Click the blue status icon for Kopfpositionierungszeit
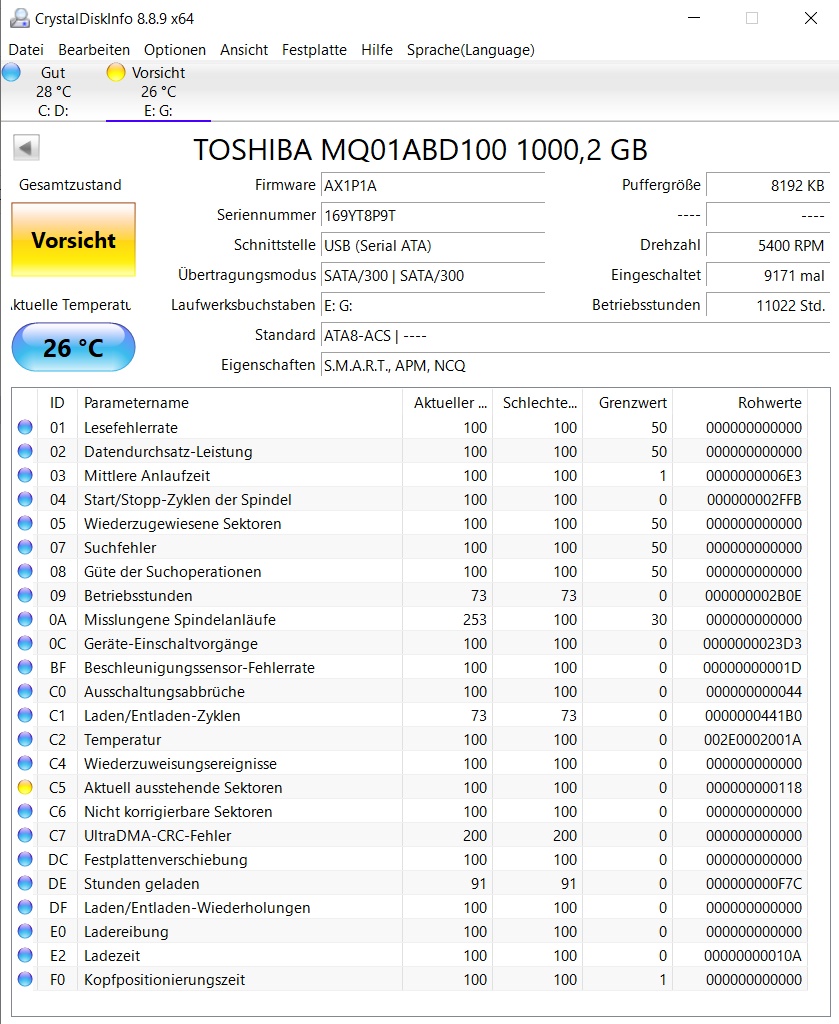The image size is (839, 1024). [25, 980]
